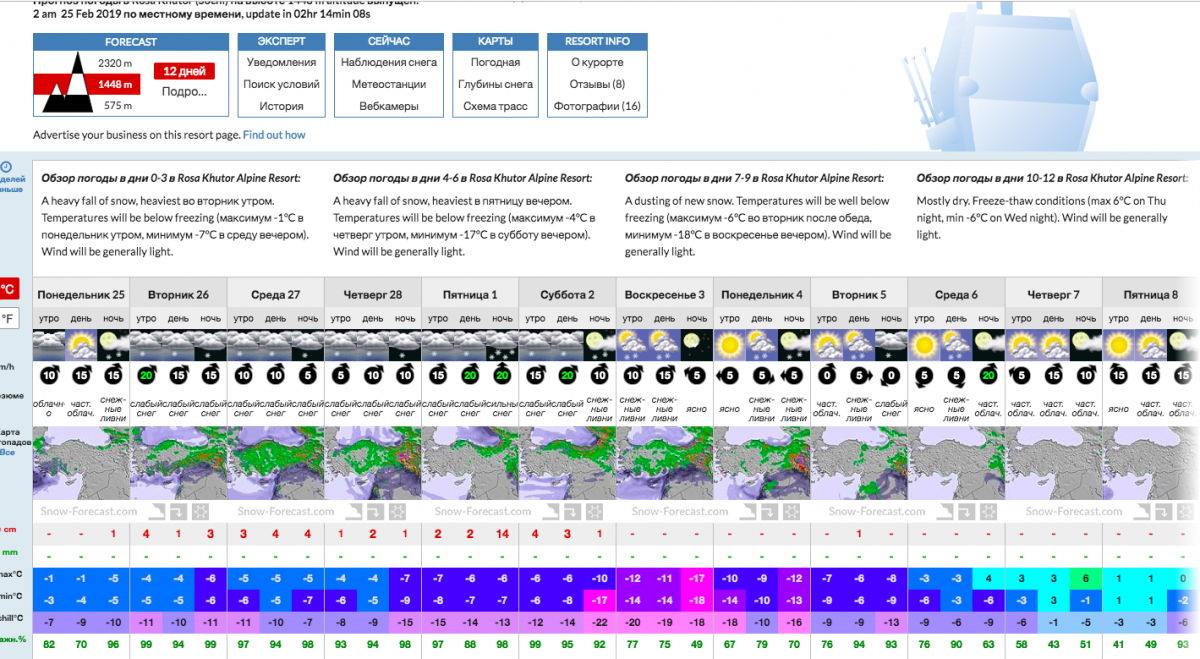The width and height of the screenshot is (1200, 659).
Task: Open Sunday 3 precipitation map thumbnail
Action: point(665,463)
